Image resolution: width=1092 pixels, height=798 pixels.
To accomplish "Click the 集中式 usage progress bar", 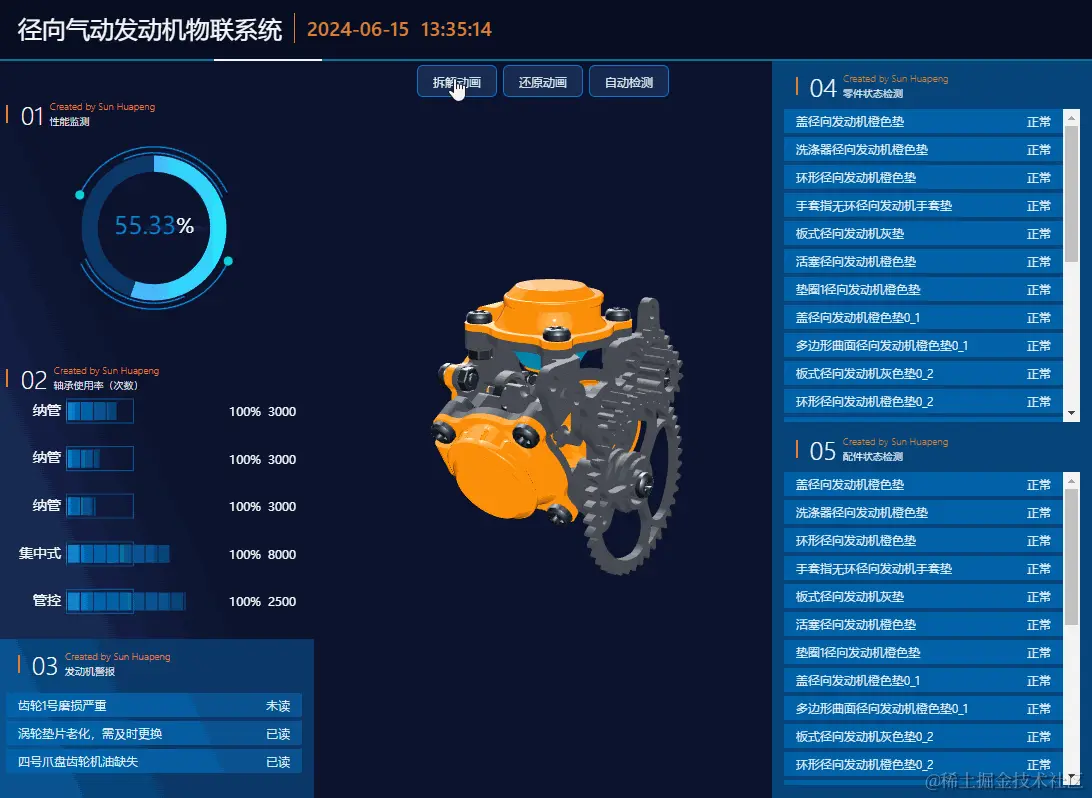I will 118,554.
